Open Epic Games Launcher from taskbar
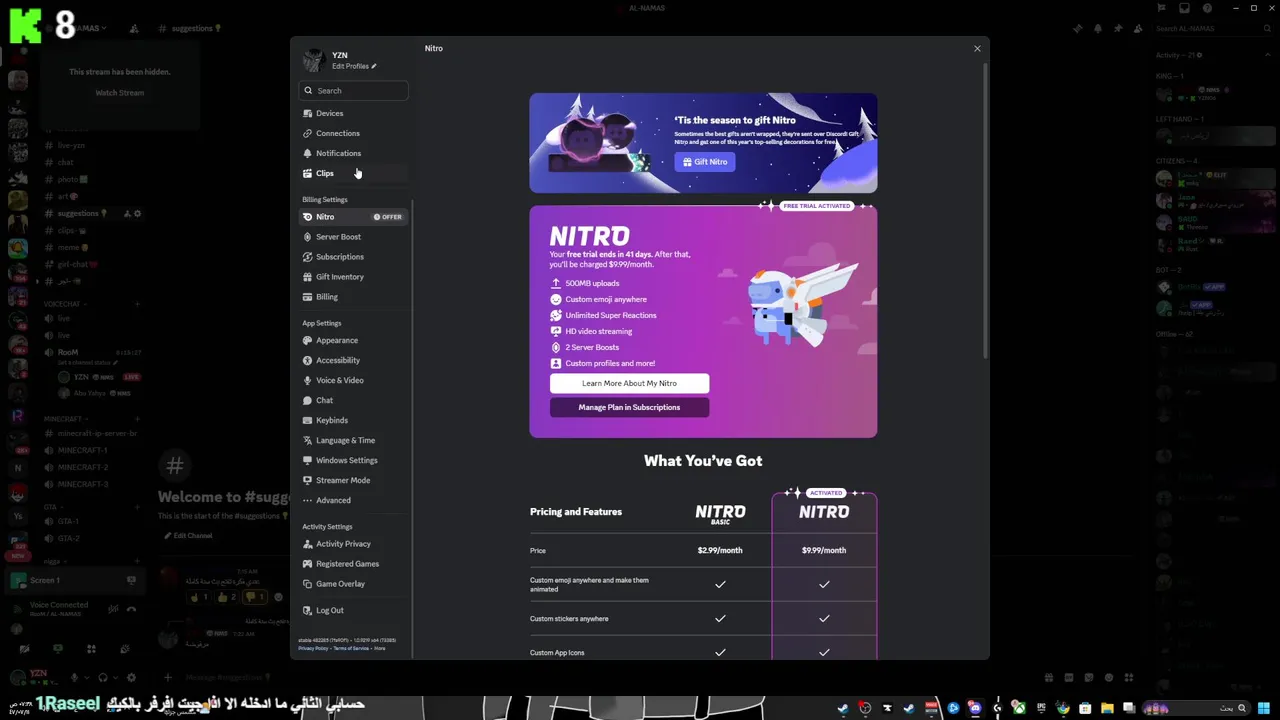Screen dimensions: 1280x720 pyautogui.click(x=1041, y=708)
